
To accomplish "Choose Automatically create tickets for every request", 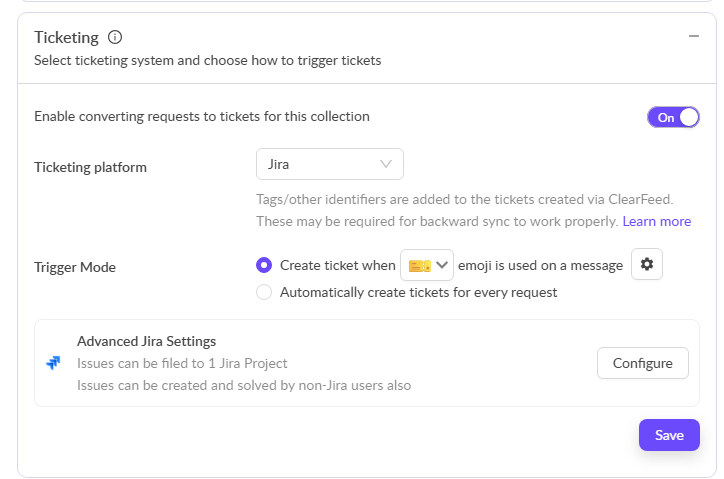I will (x=264, y=293).
